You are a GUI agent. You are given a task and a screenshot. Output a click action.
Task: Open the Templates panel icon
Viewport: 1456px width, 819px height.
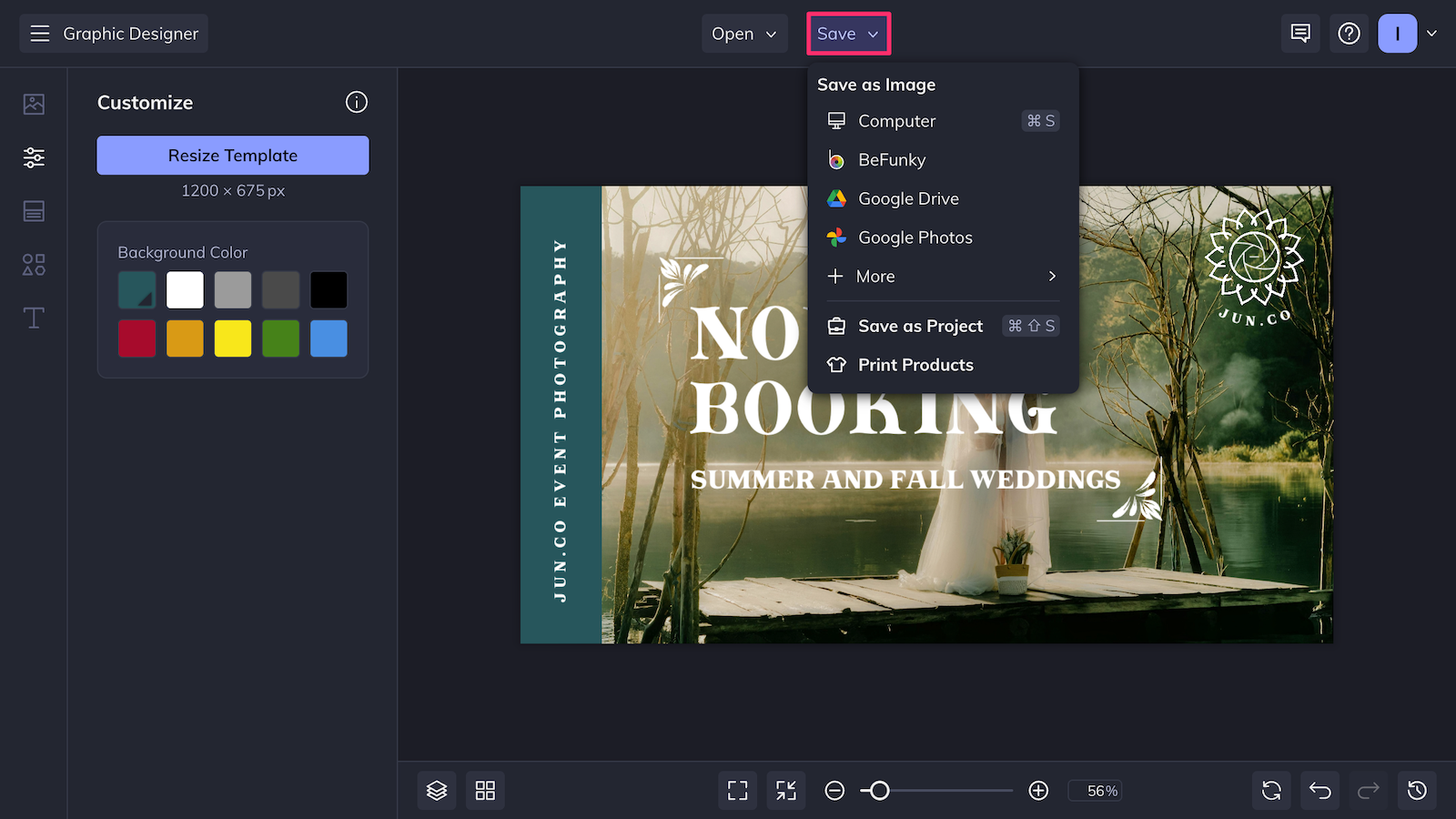(x=33, y=211)
